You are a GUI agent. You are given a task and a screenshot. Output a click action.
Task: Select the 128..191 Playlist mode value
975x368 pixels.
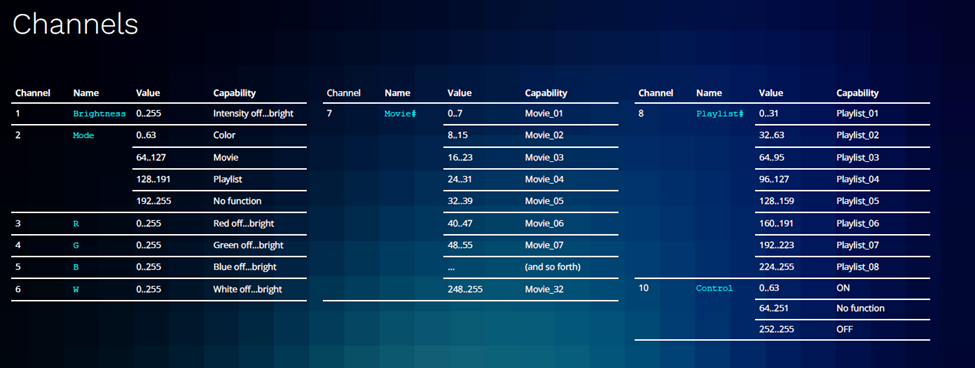coord(153,179)
